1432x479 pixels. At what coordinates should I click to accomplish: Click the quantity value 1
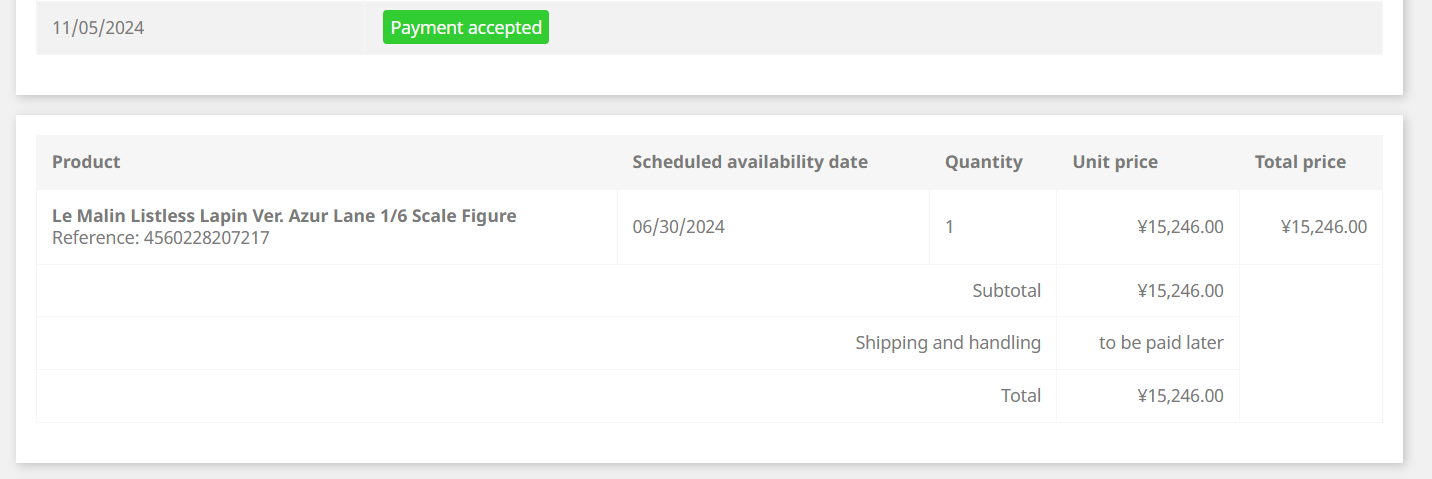(949, 227)
